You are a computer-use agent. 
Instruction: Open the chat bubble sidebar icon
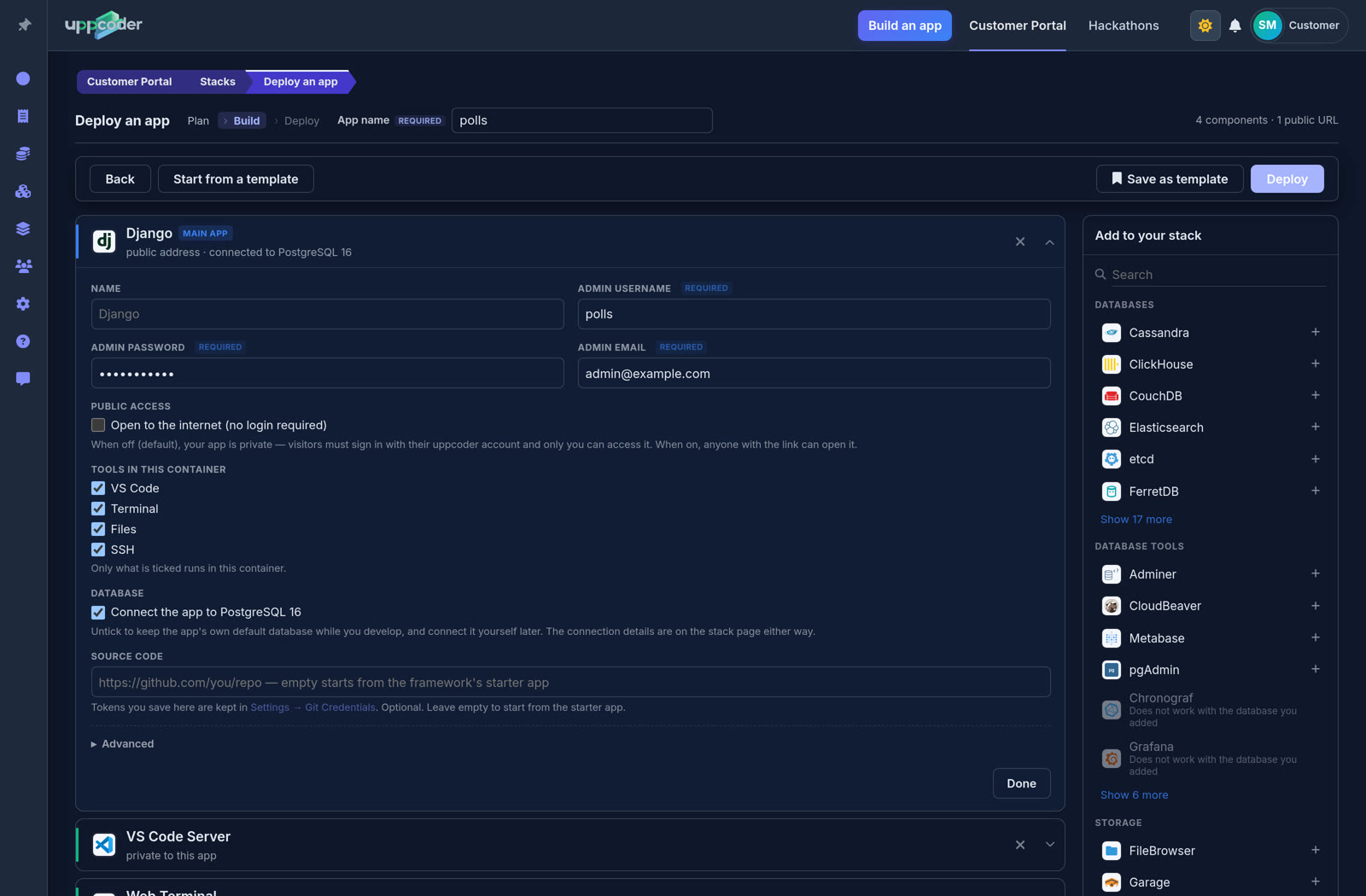[23, 379]
